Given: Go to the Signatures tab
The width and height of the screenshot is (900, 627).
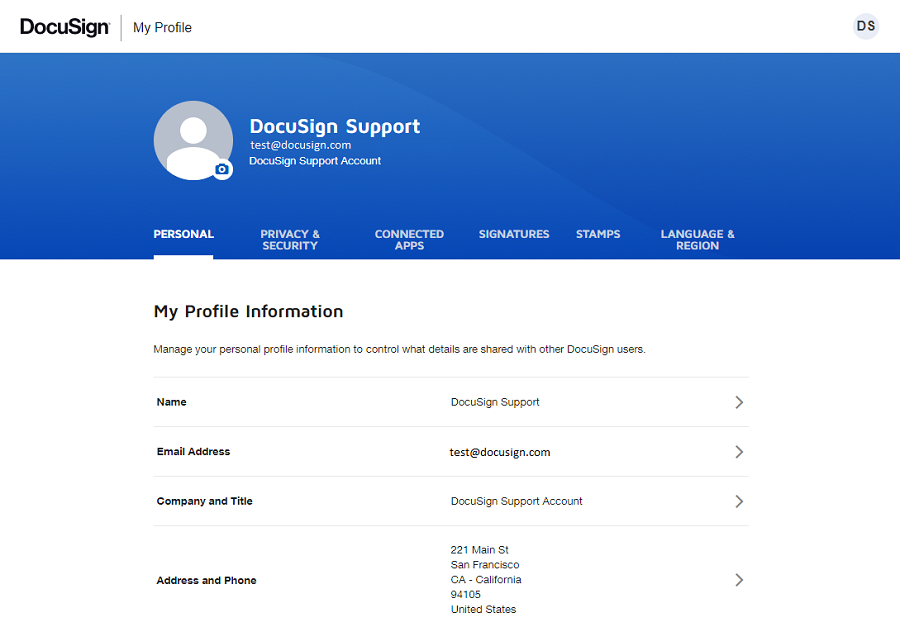Looking at the screenshot, I should point(514,234).
